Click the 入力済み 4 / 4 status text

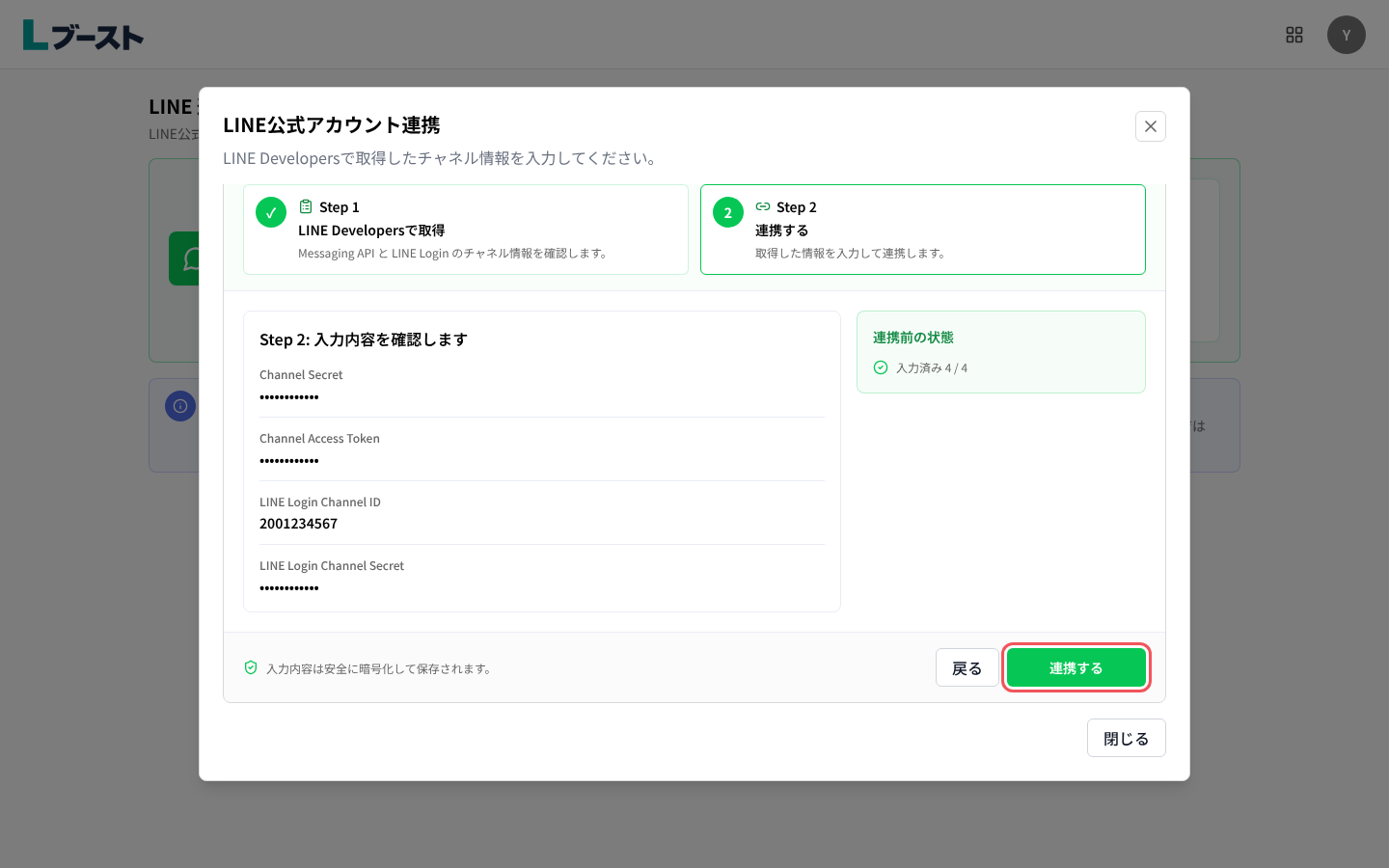point(932,367)
